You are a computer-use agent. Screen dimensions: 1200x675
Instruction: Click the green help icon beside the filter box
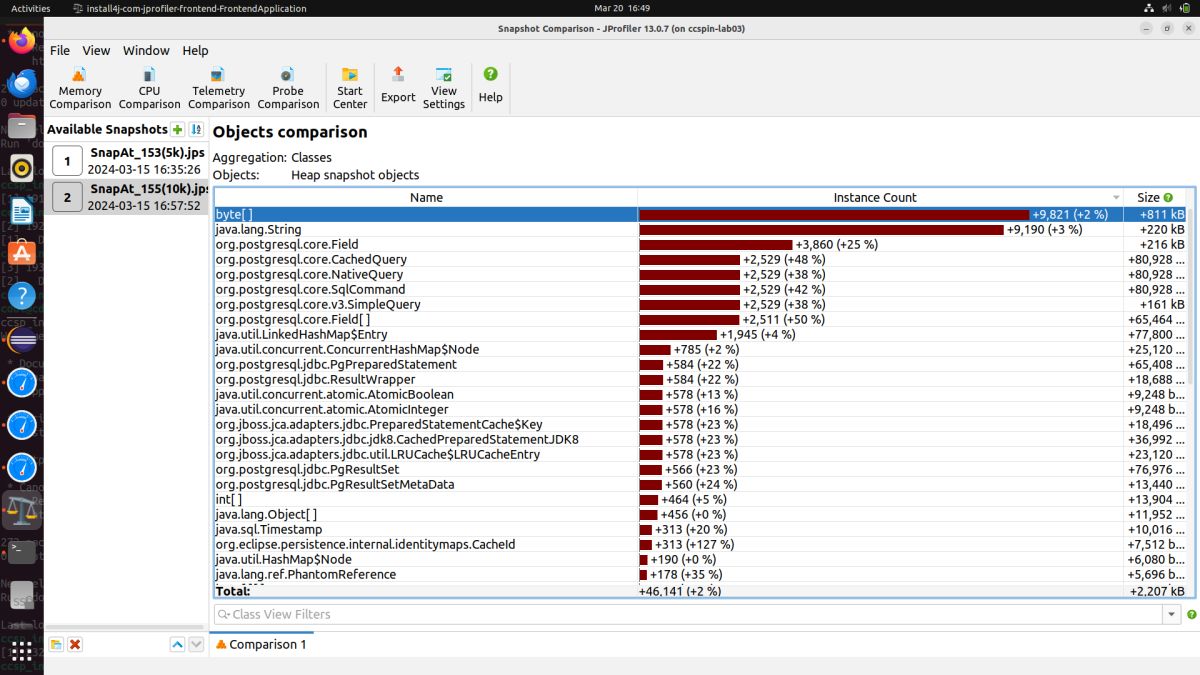(x=1191, y=614)
